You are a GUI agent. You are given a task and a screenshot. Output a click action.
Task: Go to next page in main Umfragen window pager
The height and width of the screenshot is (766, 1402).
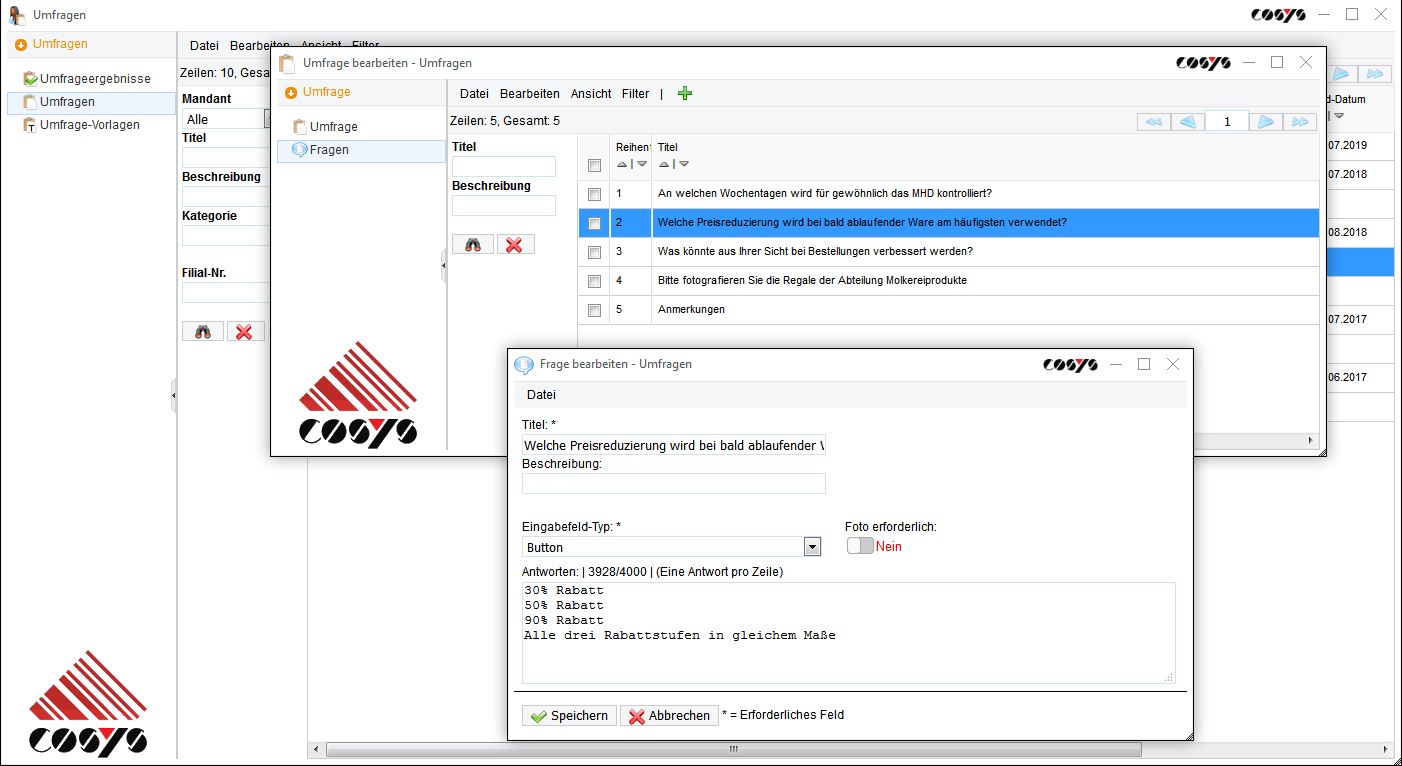point(1341,74)
